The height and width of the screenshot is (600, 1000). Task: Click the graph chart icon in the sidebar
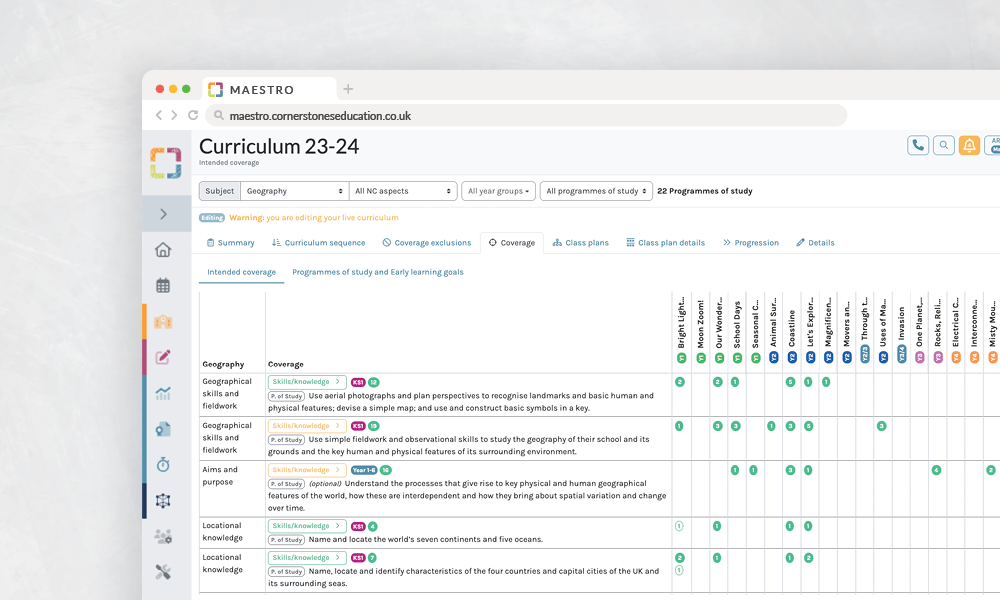[163, 393]
